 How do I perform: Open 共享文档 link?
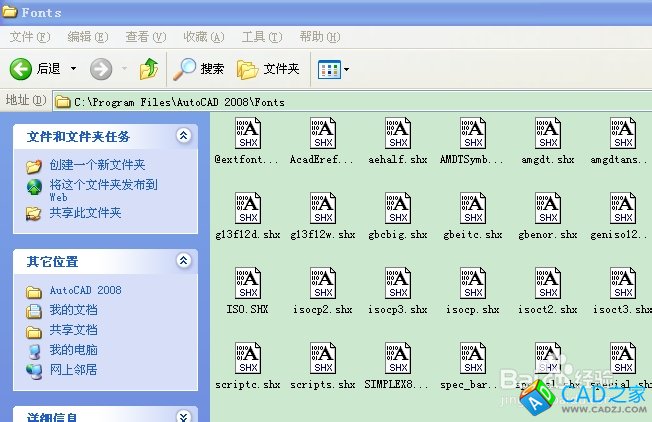pyautogui.click(x=74, y=330)
